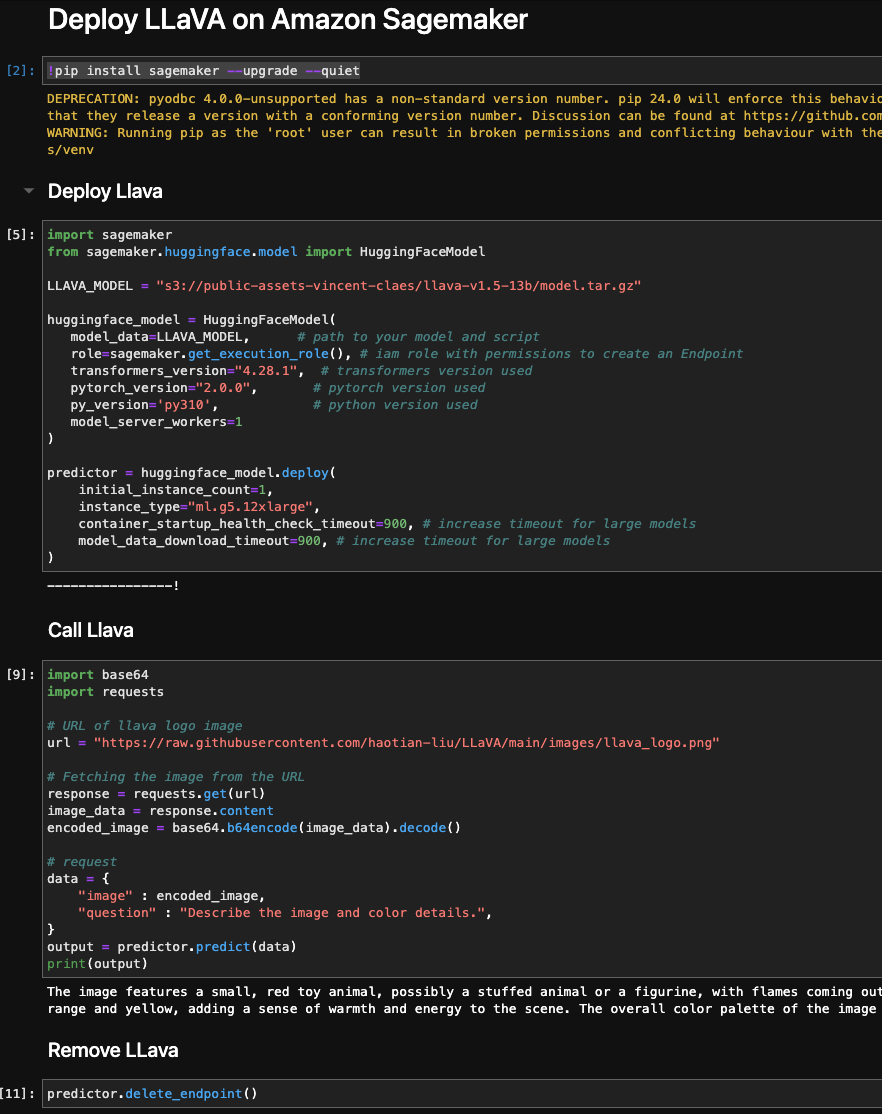Click the DEPRECATION pyodbc warning output
This screenshot has height=1114, width=882.
point(465,107)
